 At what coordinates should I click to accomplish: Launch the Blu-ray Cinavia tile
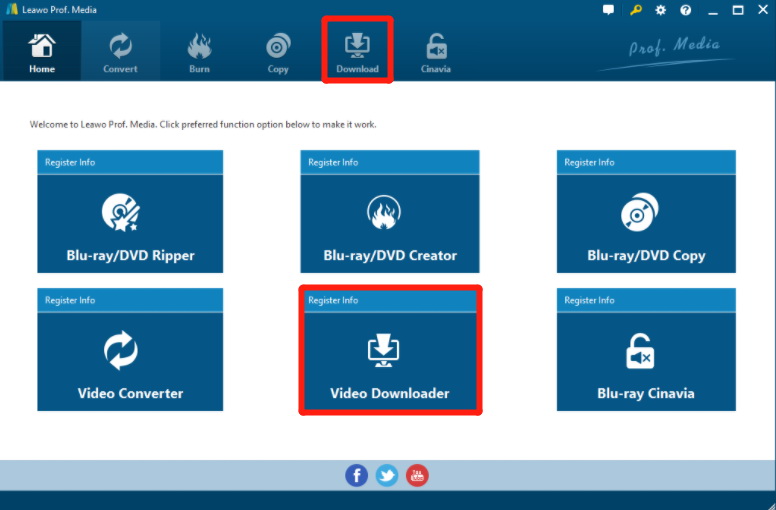(x=646, y=360)
